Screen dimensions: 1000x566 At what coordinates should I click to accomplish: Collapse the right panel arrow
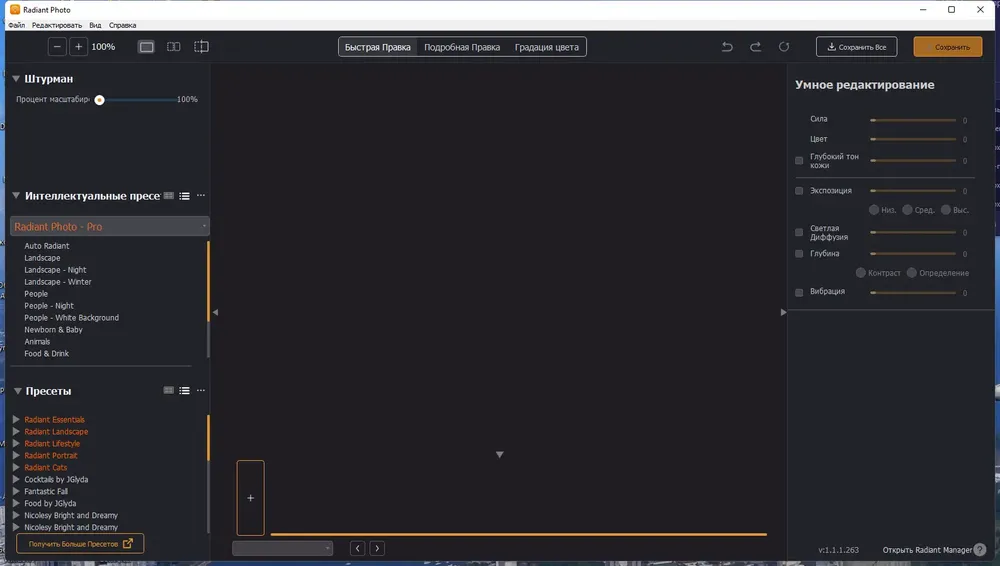click(783, 312)
